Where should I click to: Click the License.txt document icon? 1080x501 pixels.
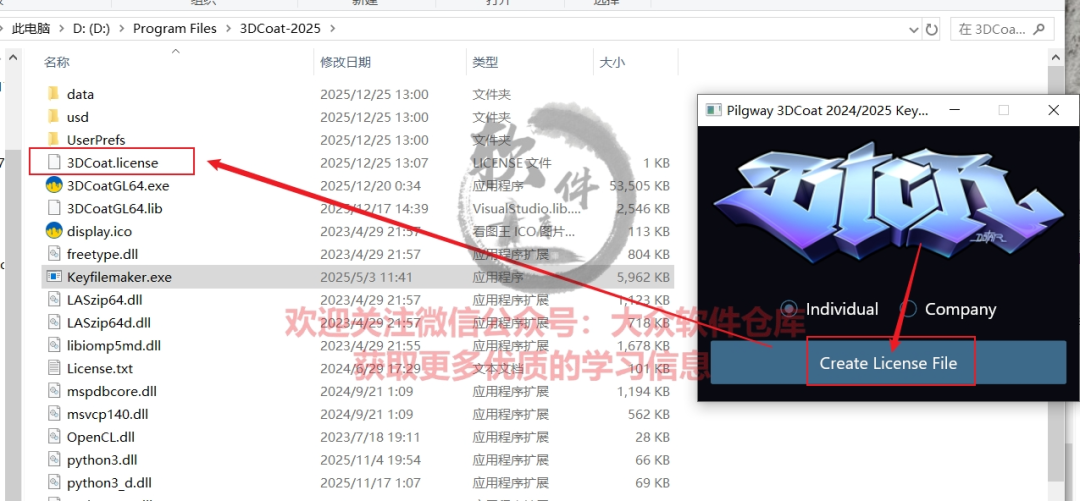click(x=54, y=368)
